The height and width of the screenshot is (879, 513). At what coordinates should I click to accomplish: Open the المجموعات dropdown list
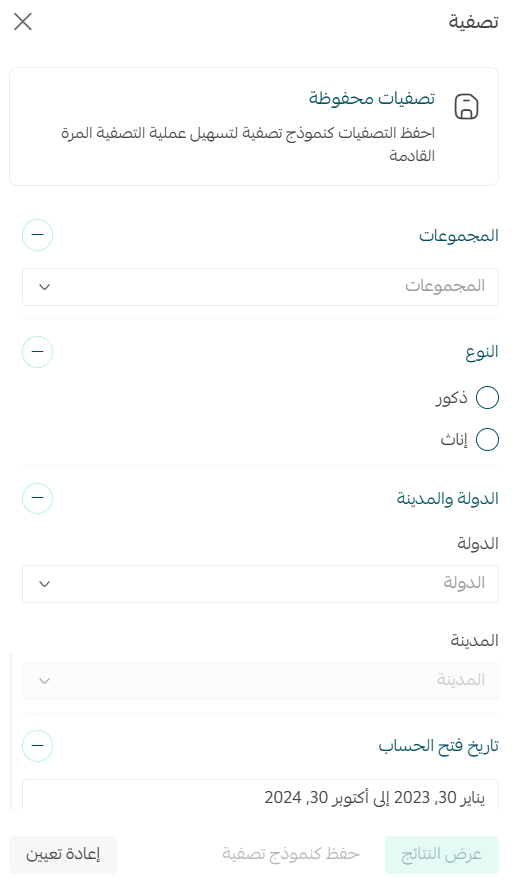[260, 287]
